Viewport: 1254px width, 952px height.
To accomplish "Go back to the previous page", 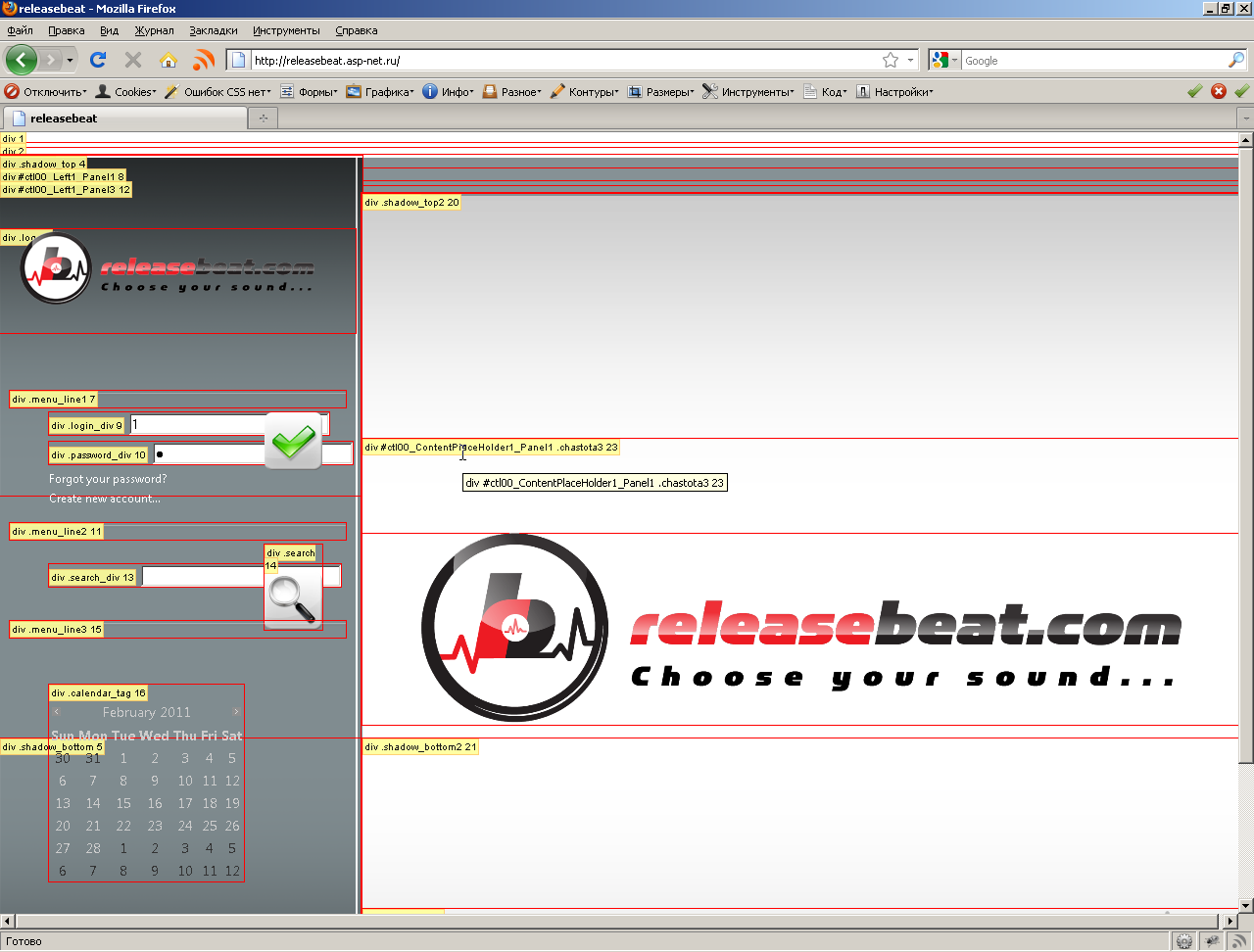I will 22,60.
